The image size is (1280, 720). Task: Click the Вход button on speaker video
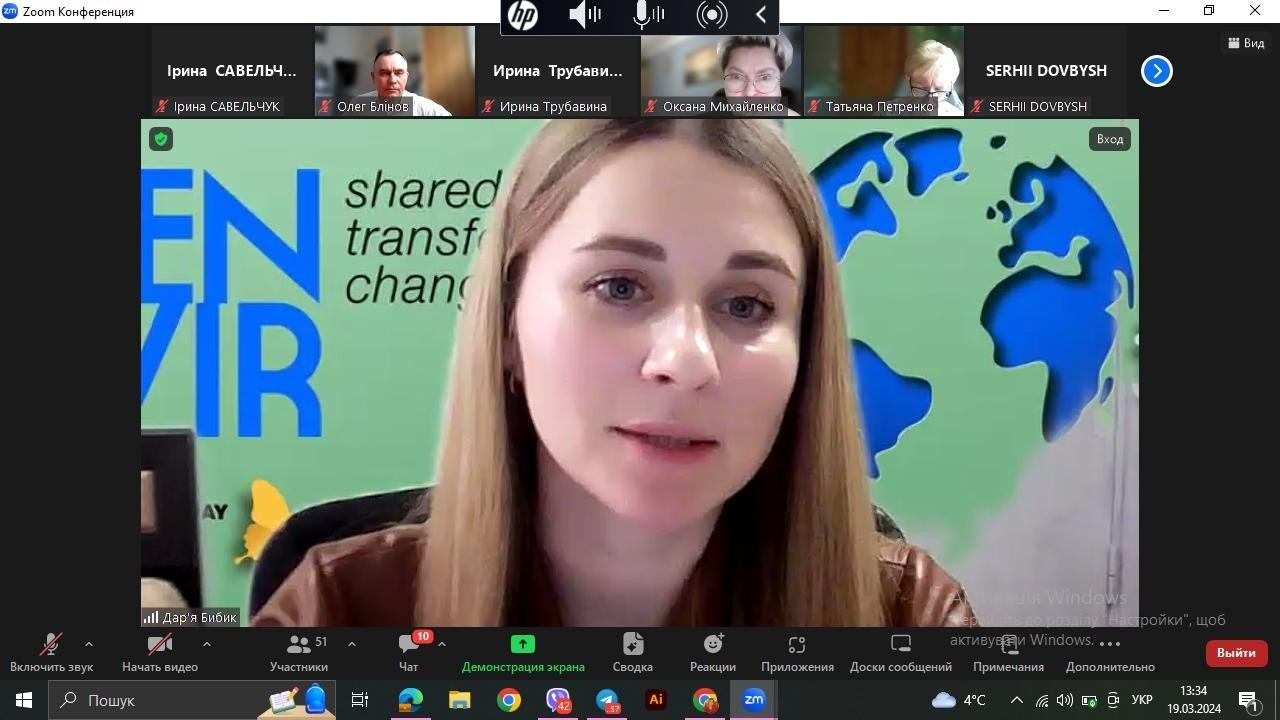pyautogui.click(x=1110, y=139)
